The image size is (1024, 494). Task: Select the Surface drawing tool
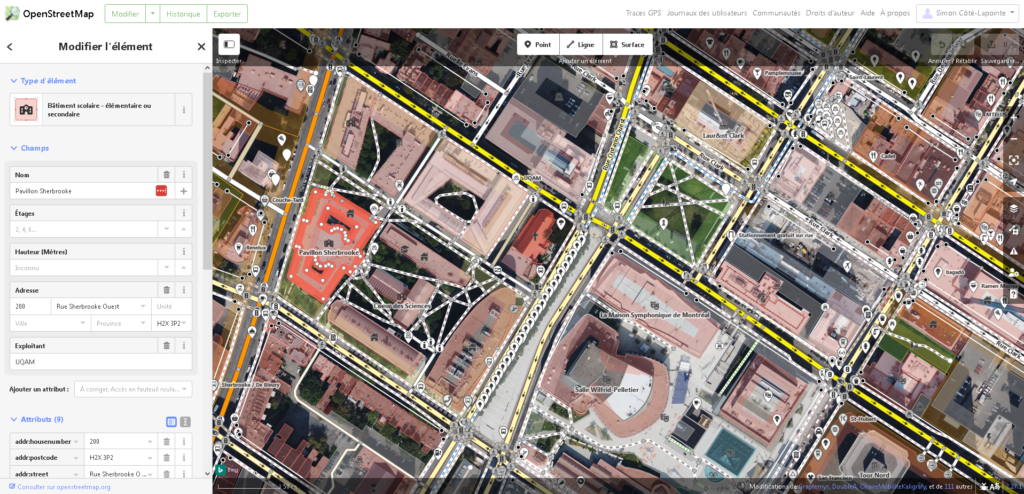(627, 44)
